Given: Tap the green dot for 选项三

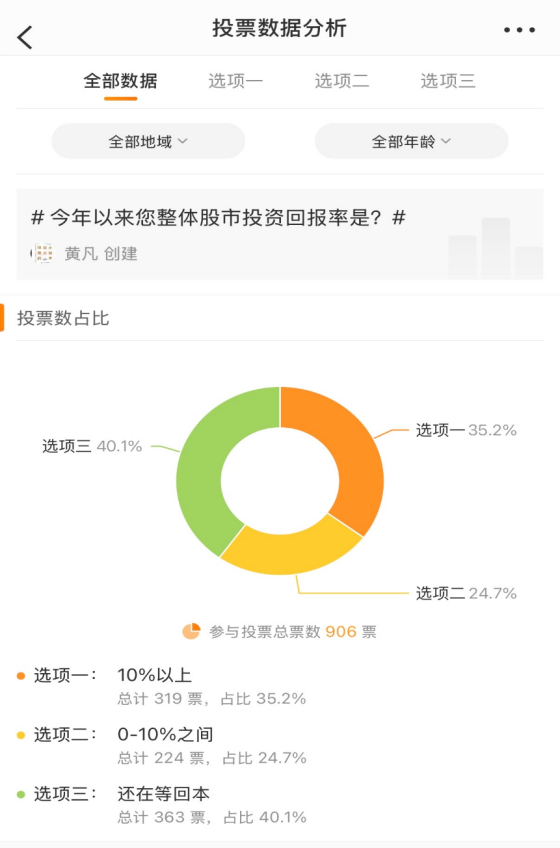Looking at the screenshot, I should [21, 794].
